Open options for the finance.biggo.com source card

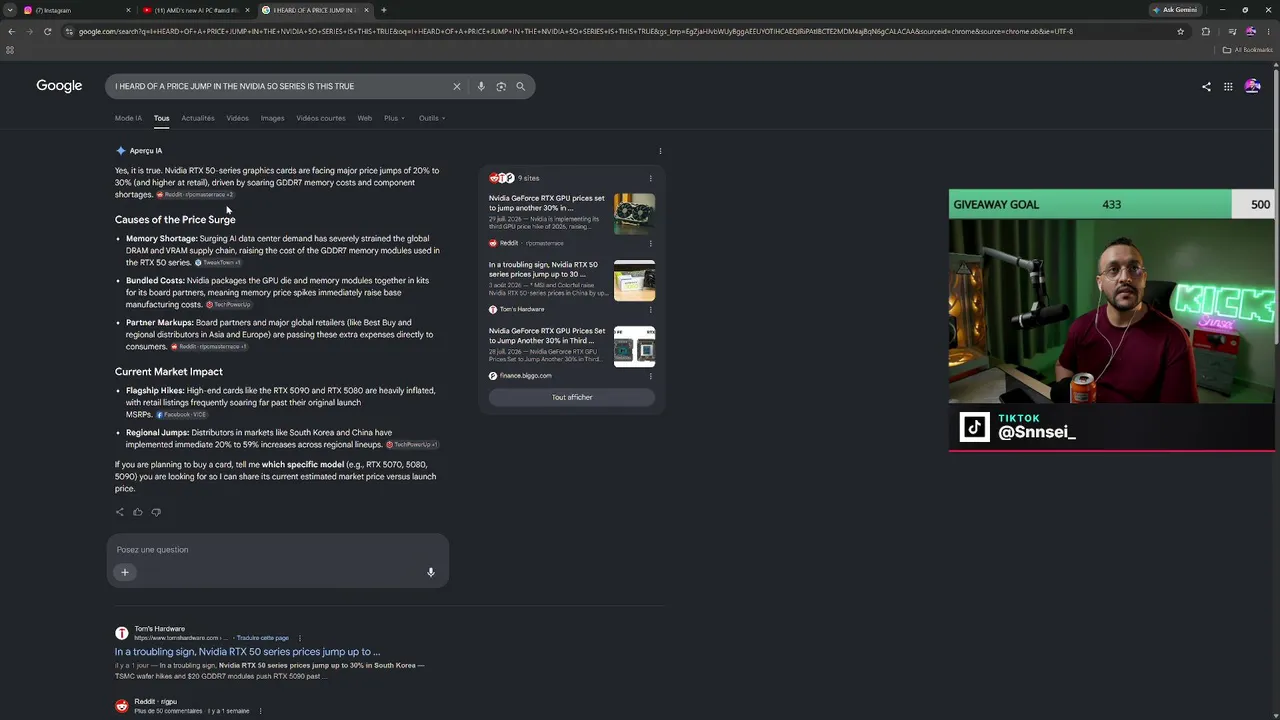coord(650,376)
